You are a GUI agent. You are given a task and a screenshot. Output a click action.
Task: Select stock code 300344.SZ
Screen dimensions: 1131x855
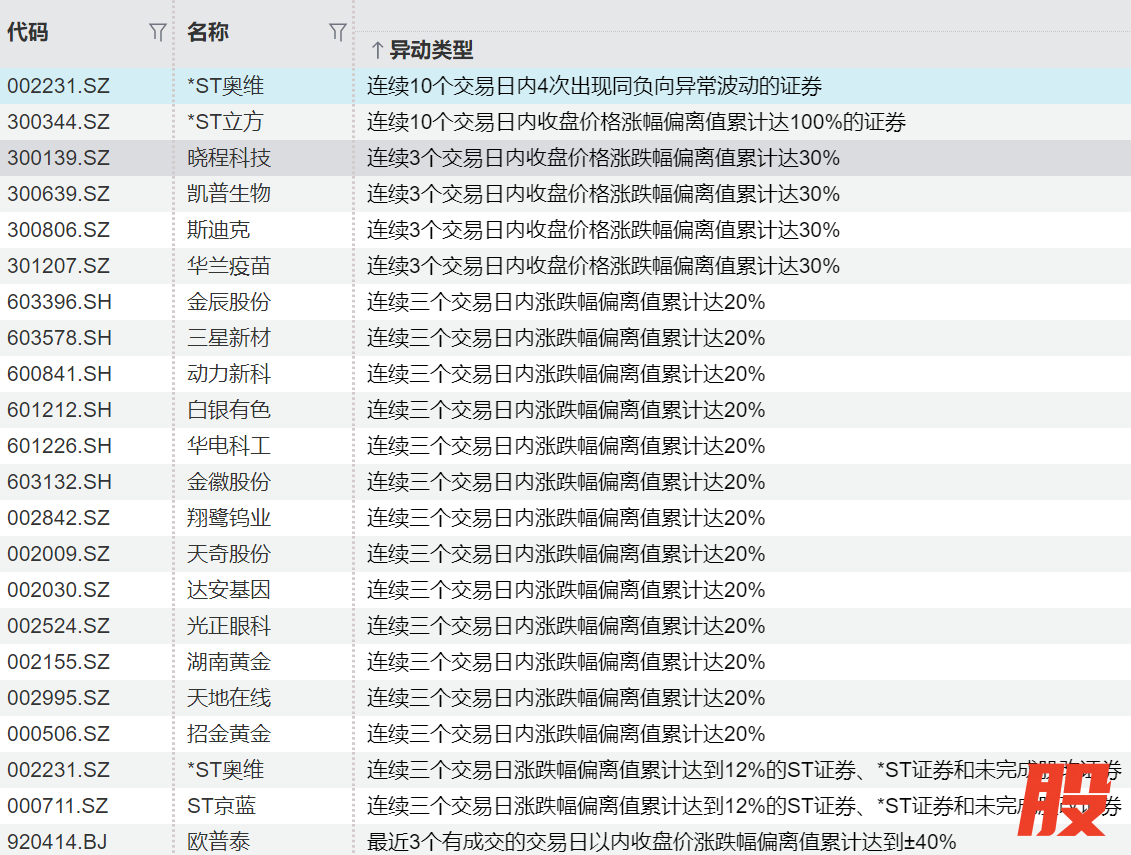click(x=58, y=122)
